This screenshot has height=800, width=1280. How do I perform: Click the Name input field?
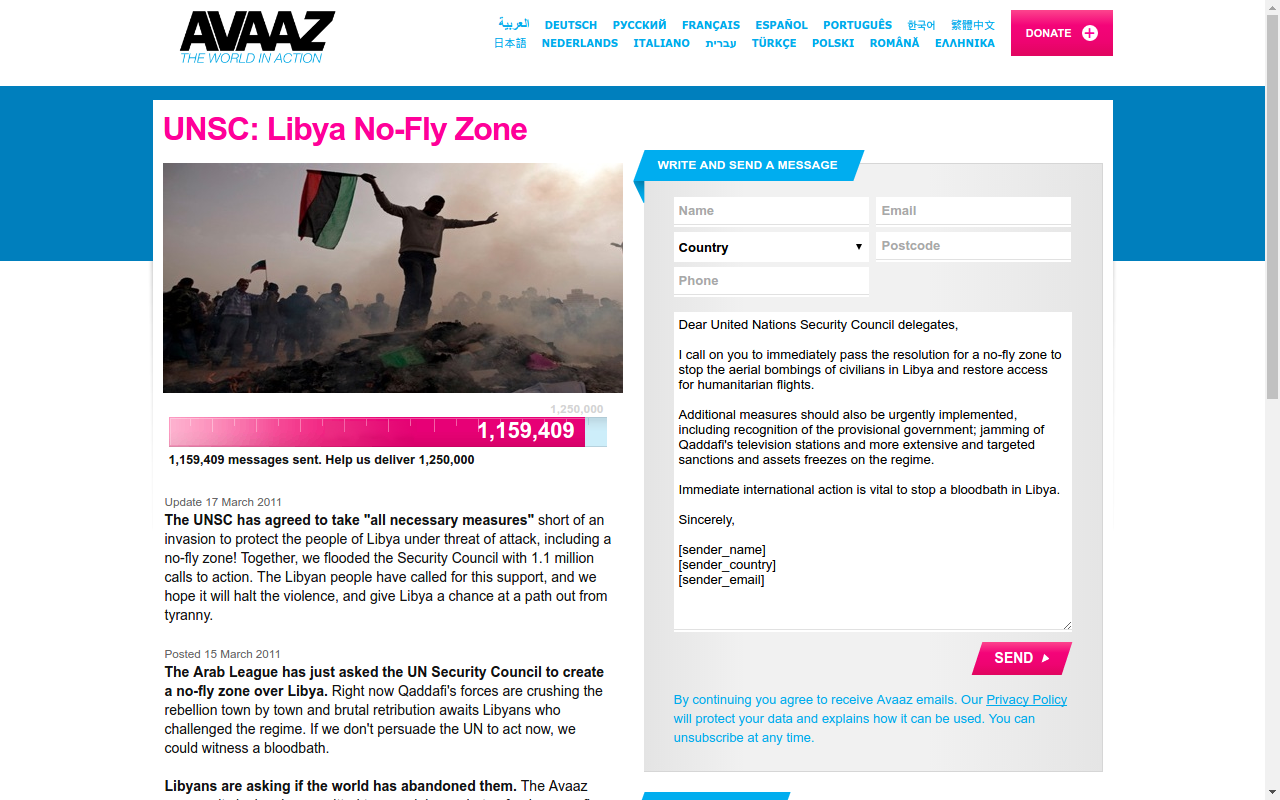click(x=771, y=211)
